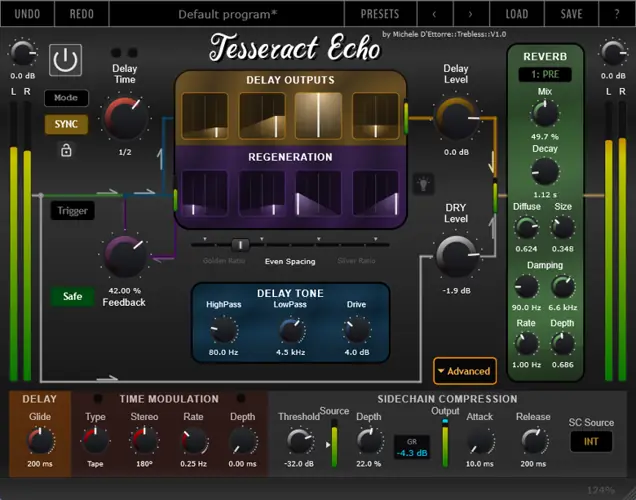Open the Default program name dropdown
Screen dimensions: 636x500
coord(227,14)
